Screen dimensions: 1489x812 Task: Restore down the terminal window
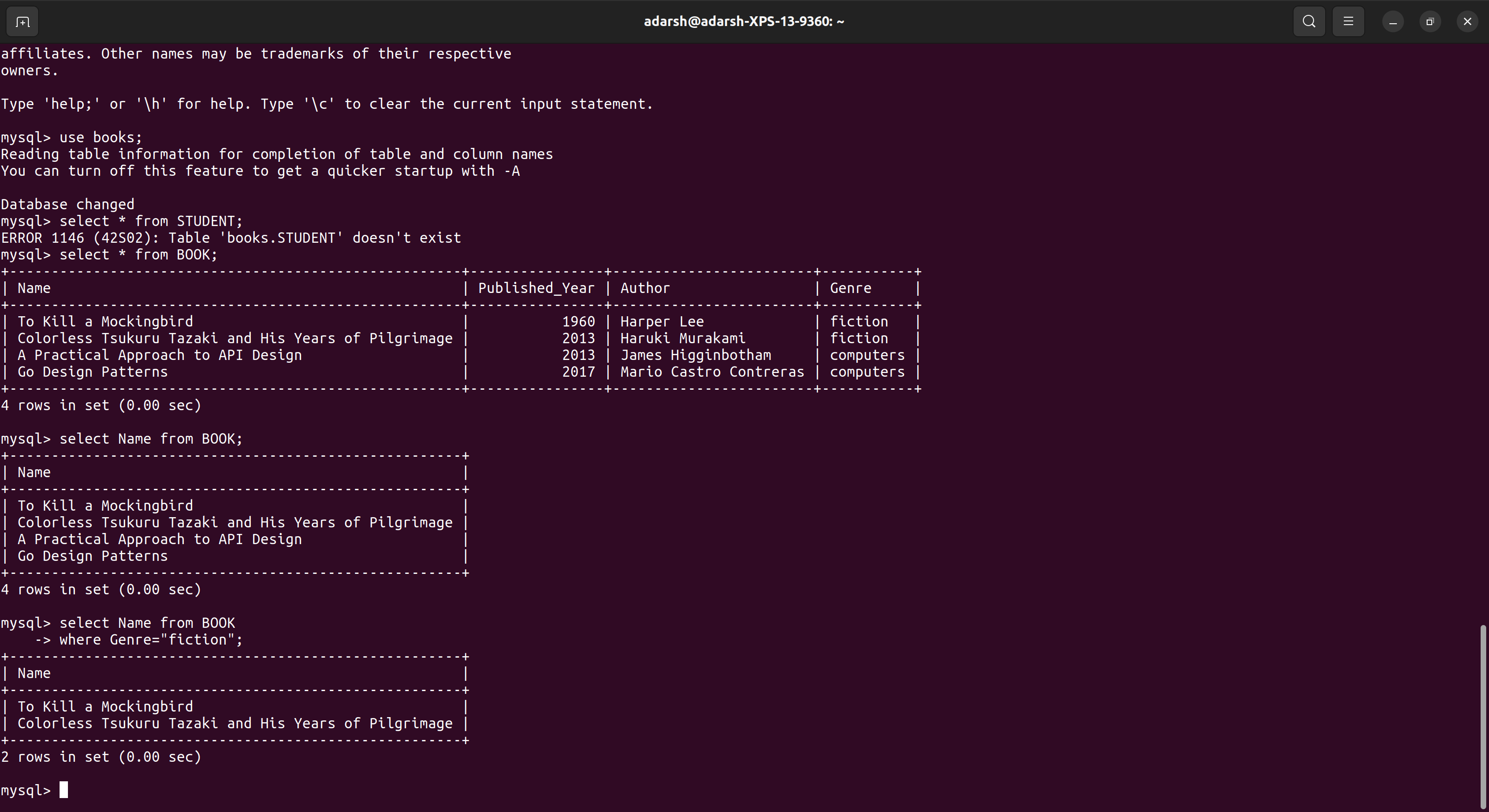click(x=1429, y=22)
